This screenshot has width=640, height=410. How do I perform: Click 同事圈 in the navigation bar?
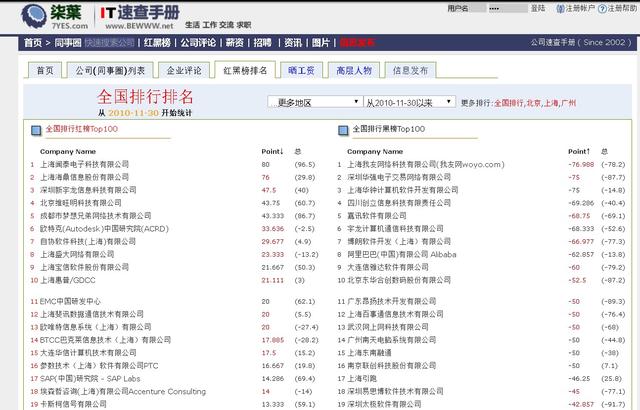68,42
